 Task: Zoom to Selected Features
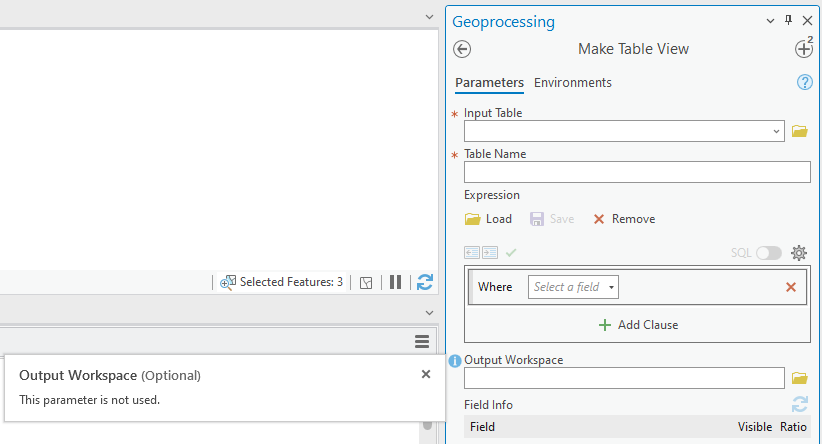coord(228,282)
